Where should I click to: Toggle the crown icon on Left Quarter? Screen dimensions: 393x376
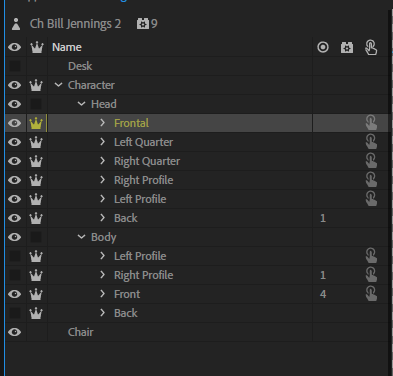point(36,142)
